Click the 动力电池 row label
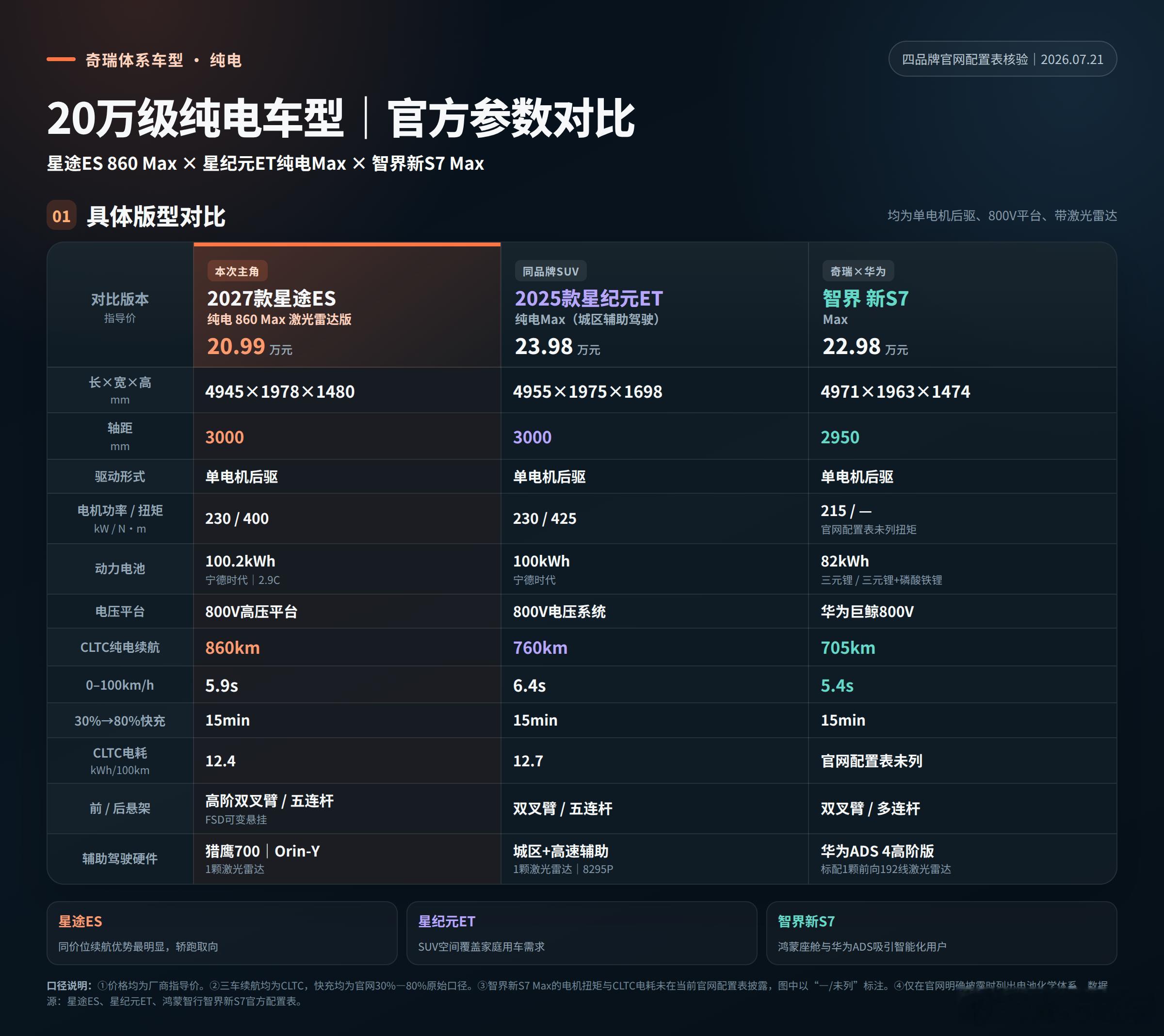The width and height of the screenshot is (1164, 1036). (120, 568)
